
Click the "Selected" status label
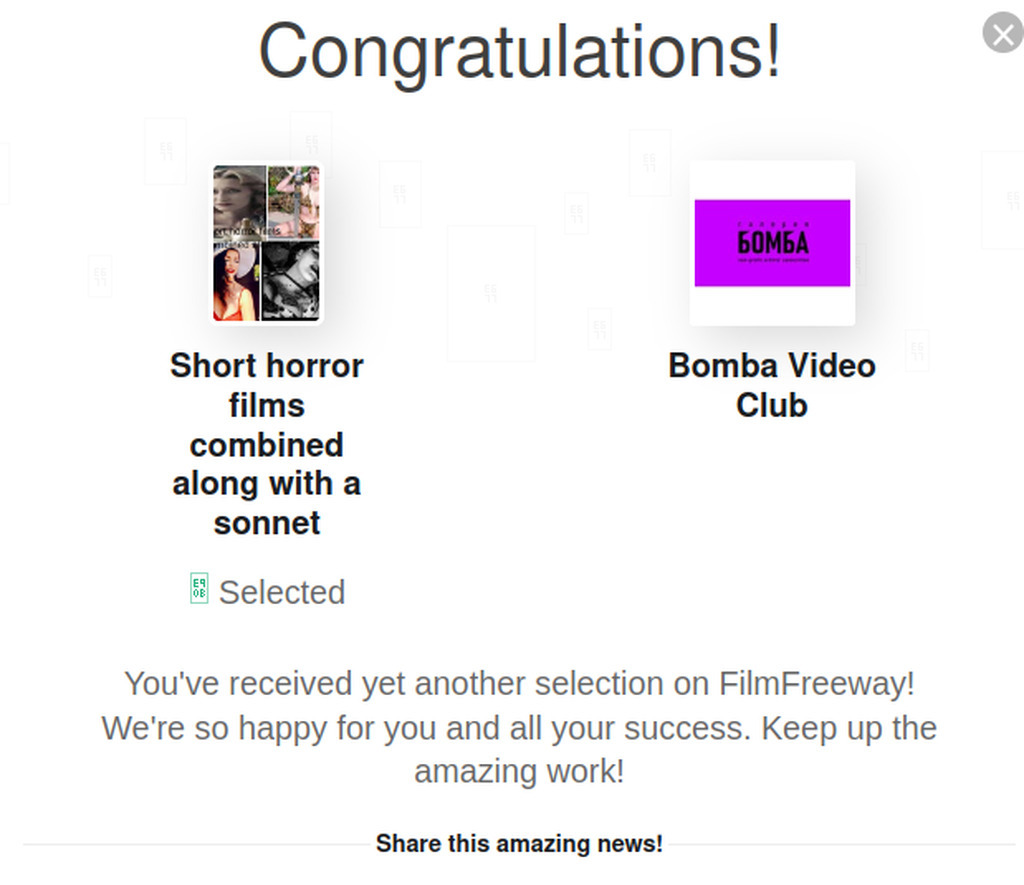coord(282,592)
